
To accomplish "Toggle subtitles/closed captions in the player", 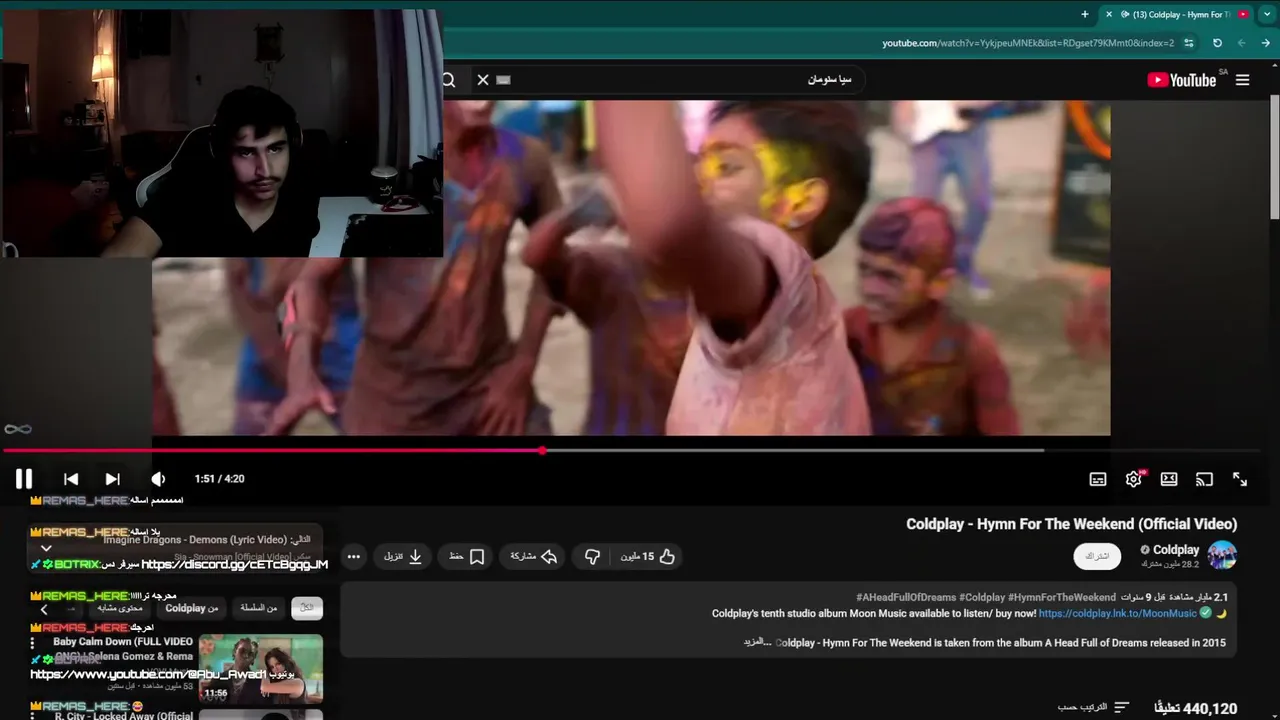I will (x=1098, y=479).
